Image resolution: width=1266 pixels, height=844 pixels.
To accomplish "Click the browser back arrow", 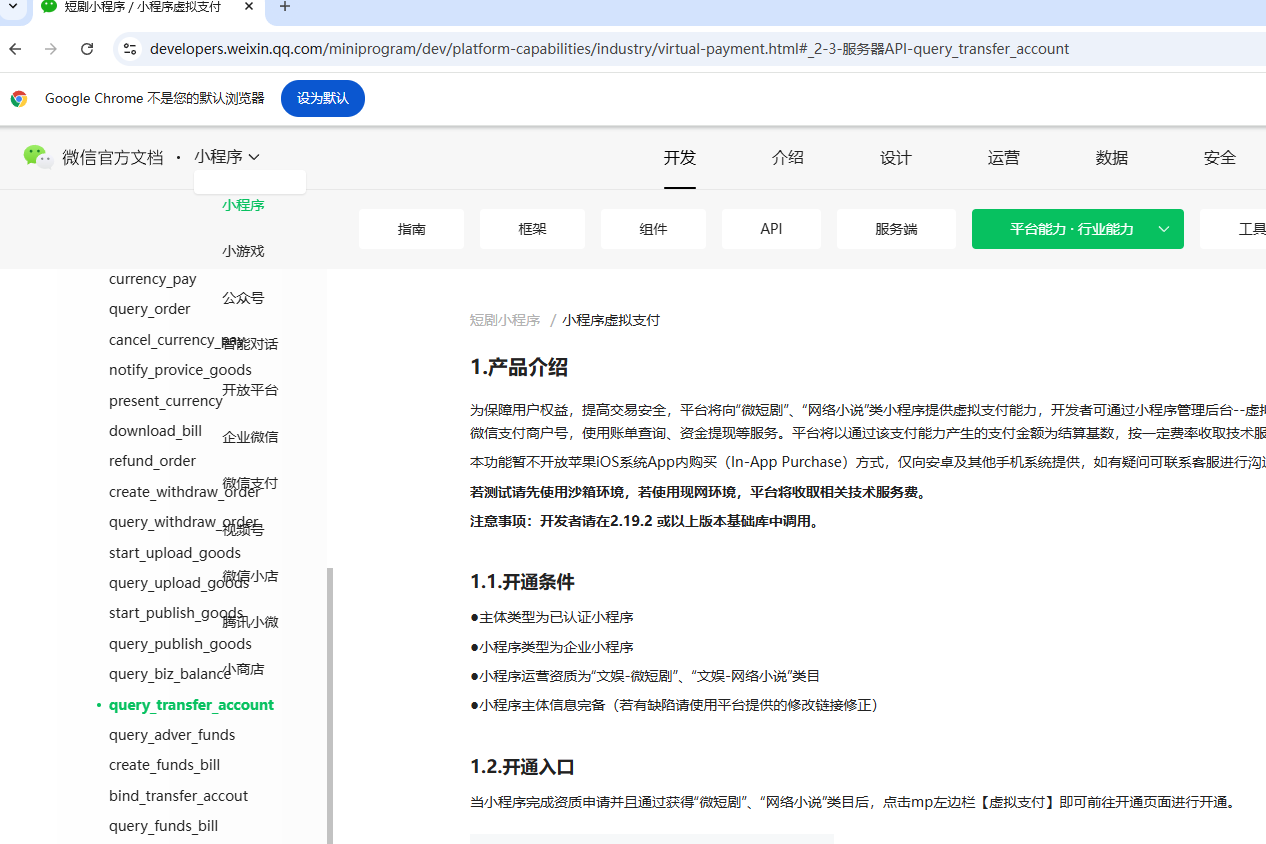I will point(15,49).
